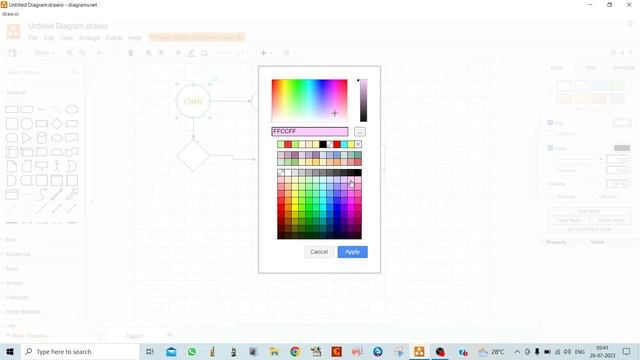The image size is (640, 360).
Task: Toggle the Fill checkbox
Action: tap(550, 122)
